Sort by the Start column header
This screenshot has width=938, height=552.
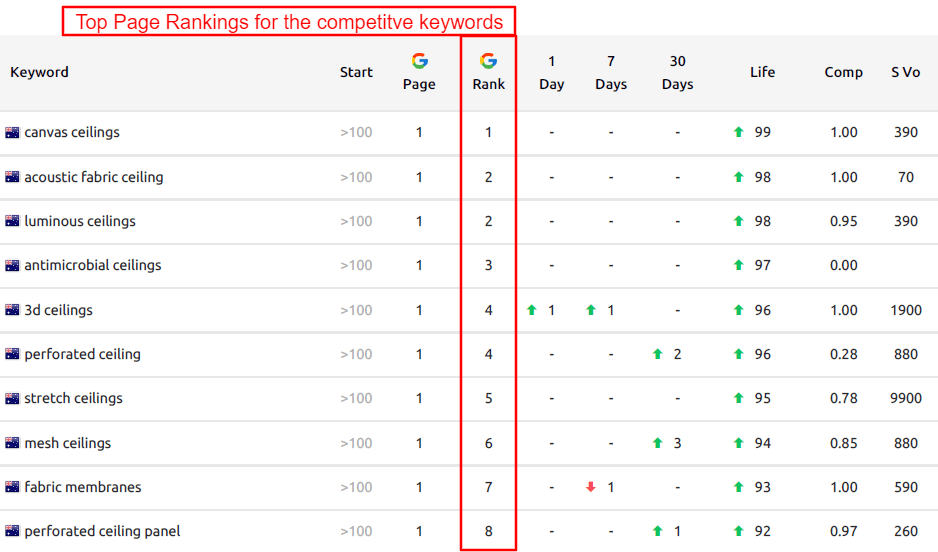pos(356,72)
